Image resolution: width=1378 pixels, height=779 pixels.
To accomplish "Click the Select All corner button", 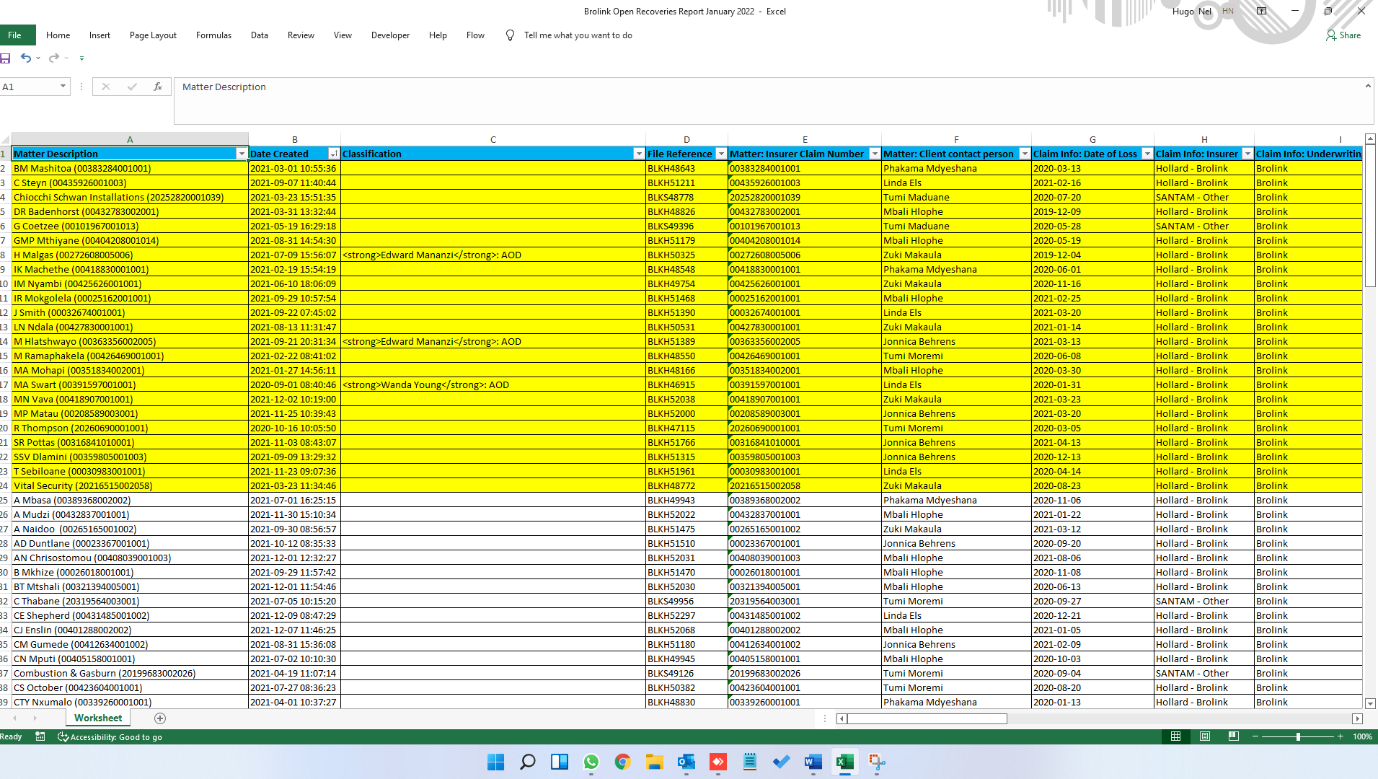I will point(5,139).
